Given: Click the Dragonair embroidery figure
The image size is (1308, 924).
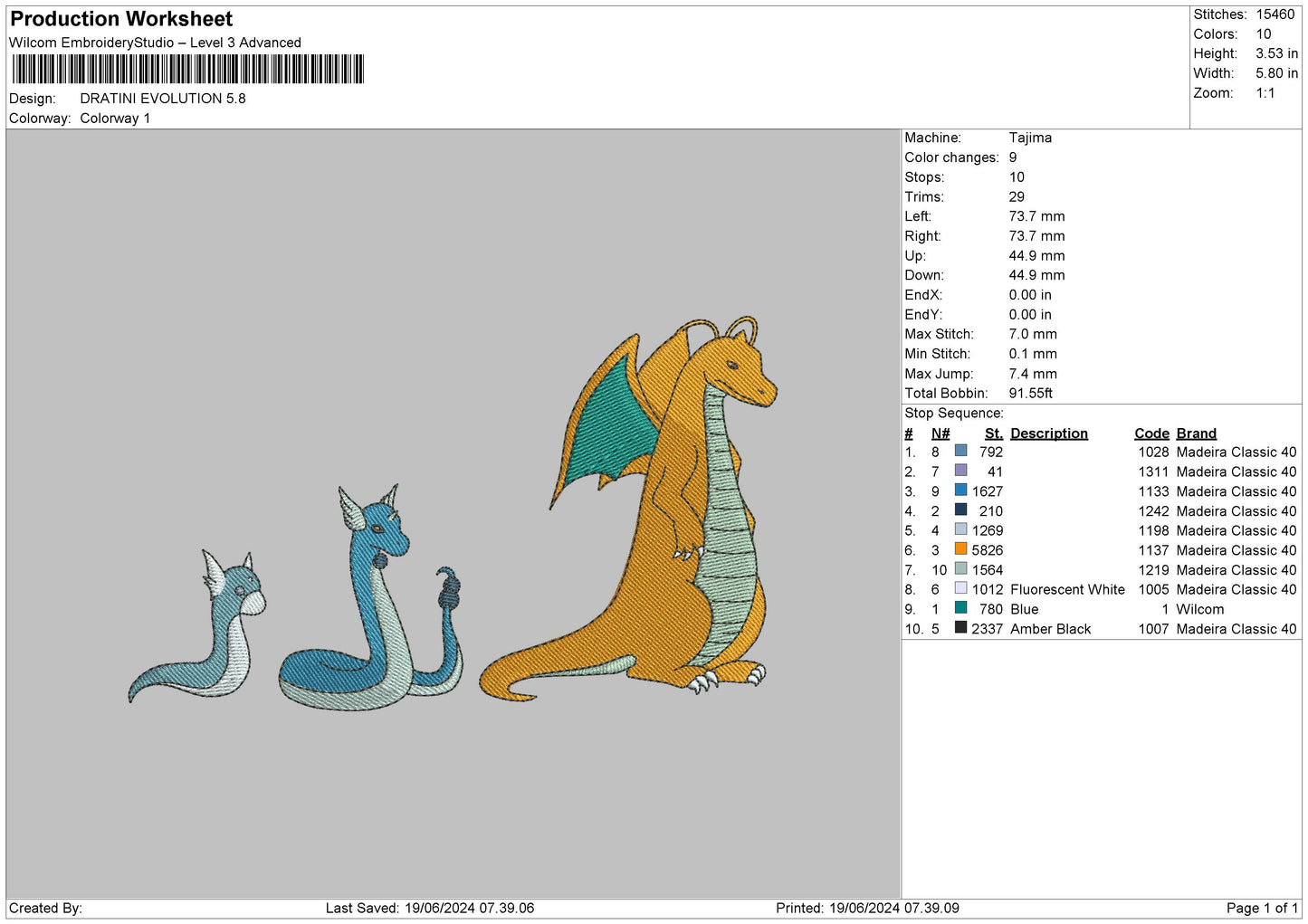Looking at the screenshot, I should 372,599.
